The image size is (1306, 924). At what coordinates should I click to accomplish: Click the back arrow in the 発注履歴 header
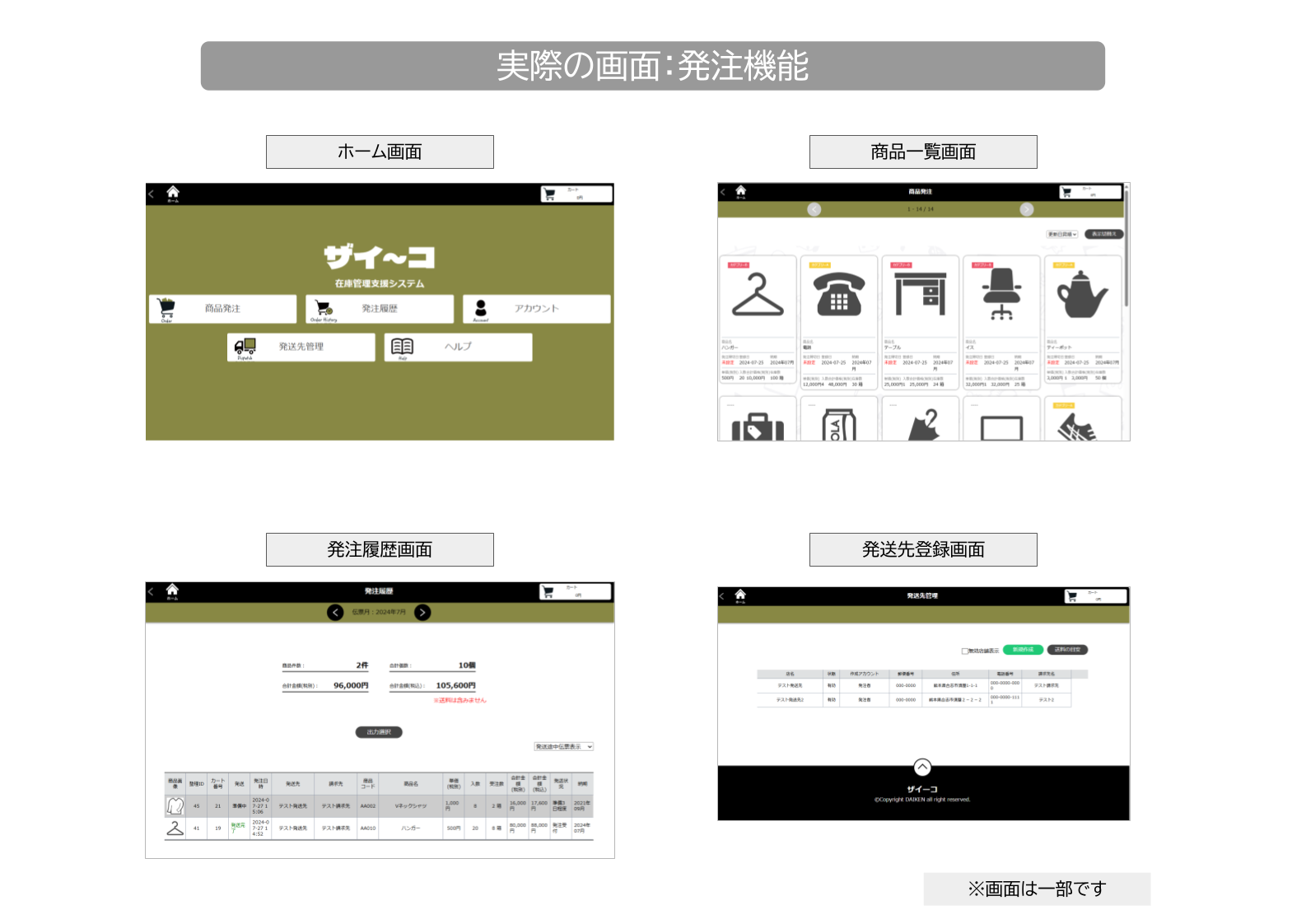151,591
